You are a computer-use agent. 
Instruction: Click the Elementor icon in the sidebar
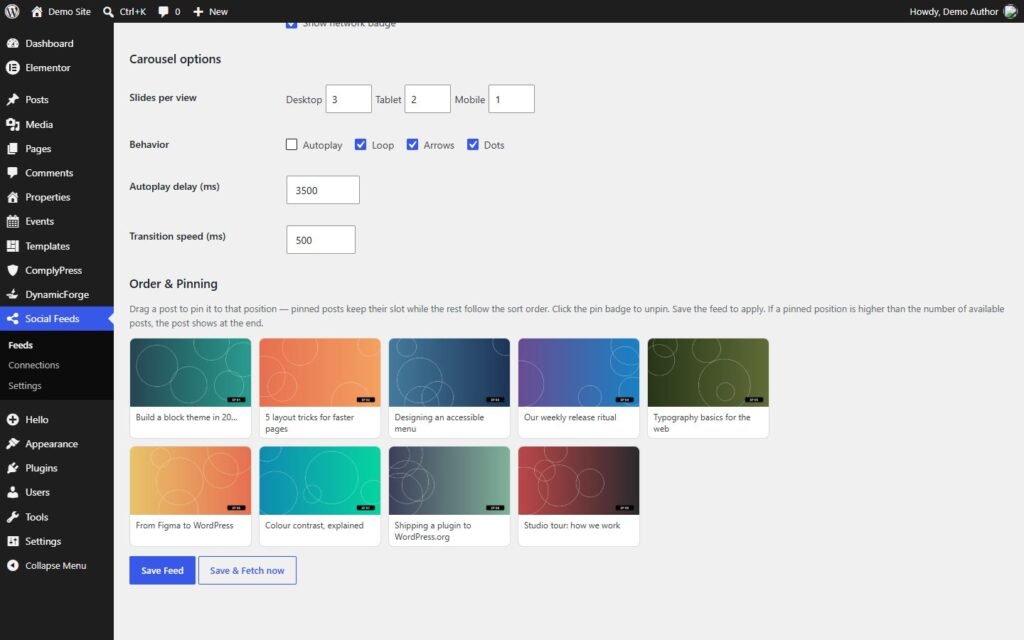12,67
